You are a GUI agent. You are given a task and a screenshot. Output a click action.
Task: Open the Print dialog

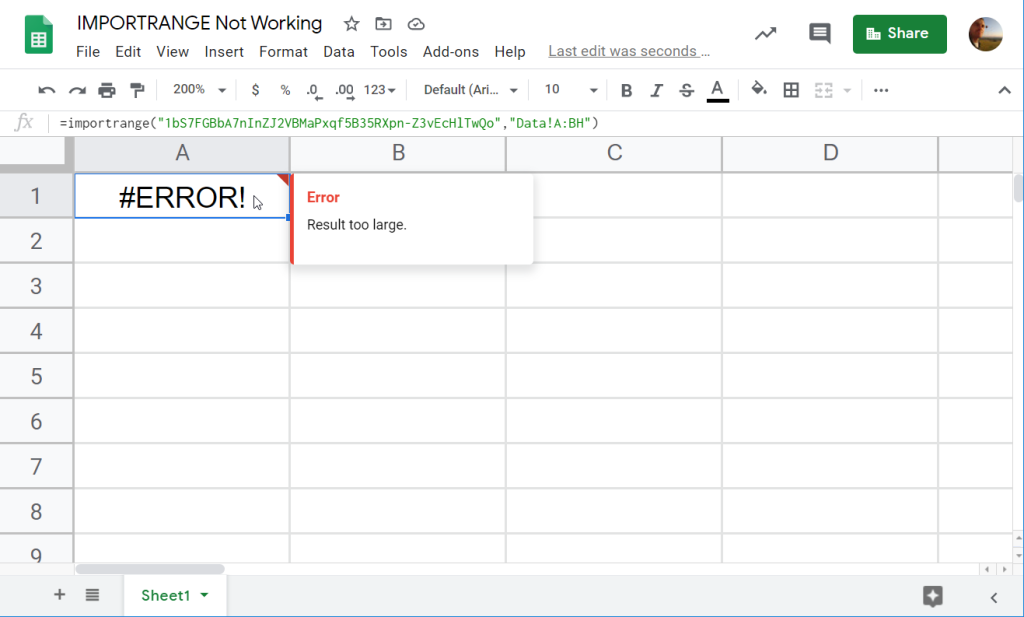coord(106,90)
